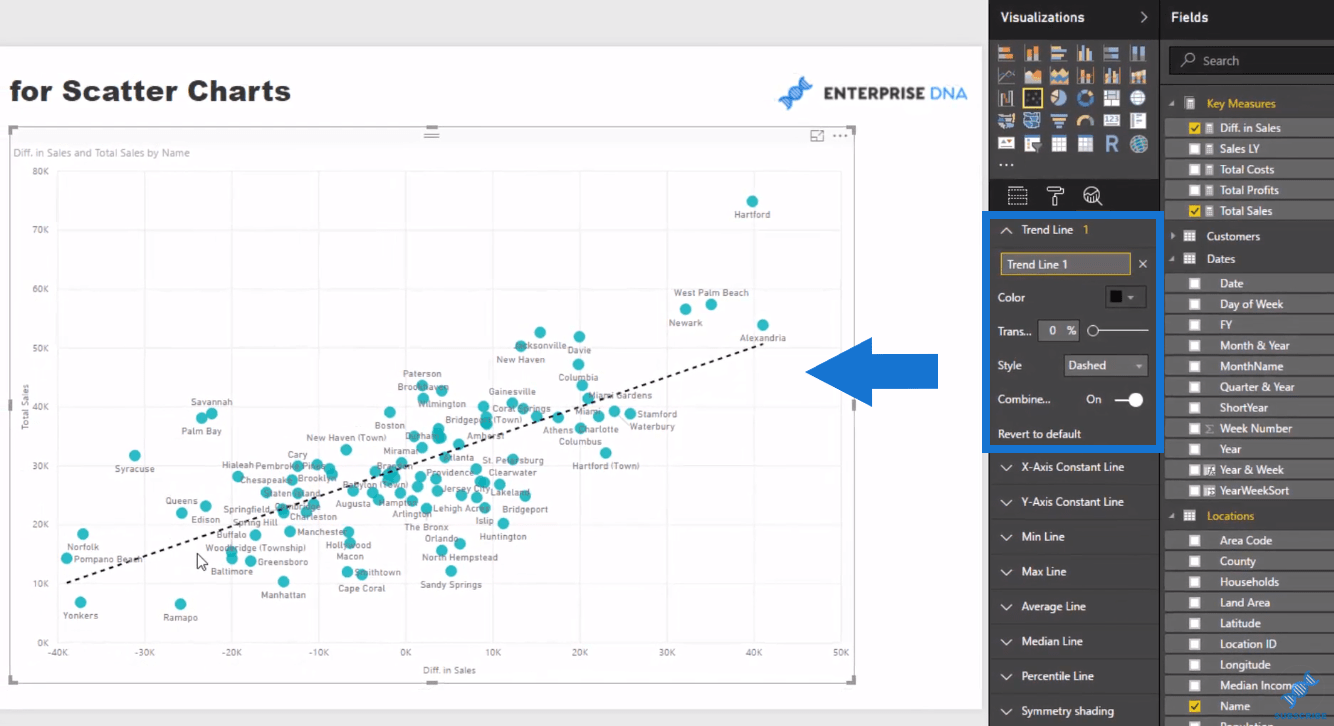Click the Fields Search box
This screenshot has height=726, width=1334.
[1252, 60]
